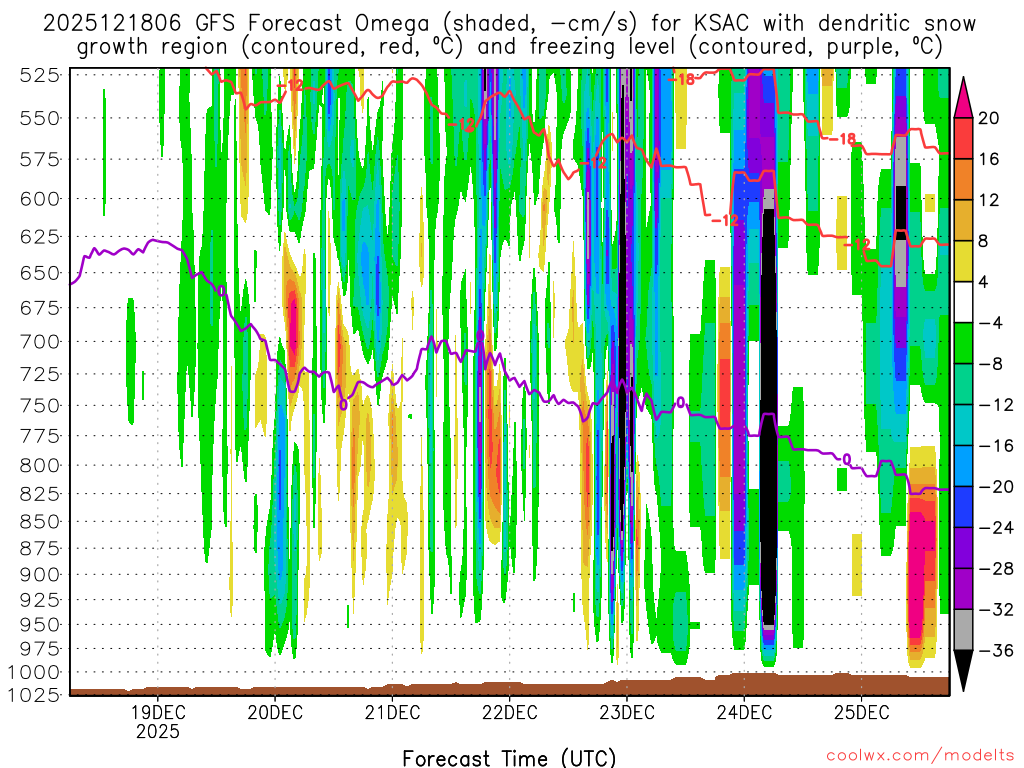Click the 650 pressure level label
Image resolution: width=1024 pixels, height=768 pixels.
(x=40, y=273)
